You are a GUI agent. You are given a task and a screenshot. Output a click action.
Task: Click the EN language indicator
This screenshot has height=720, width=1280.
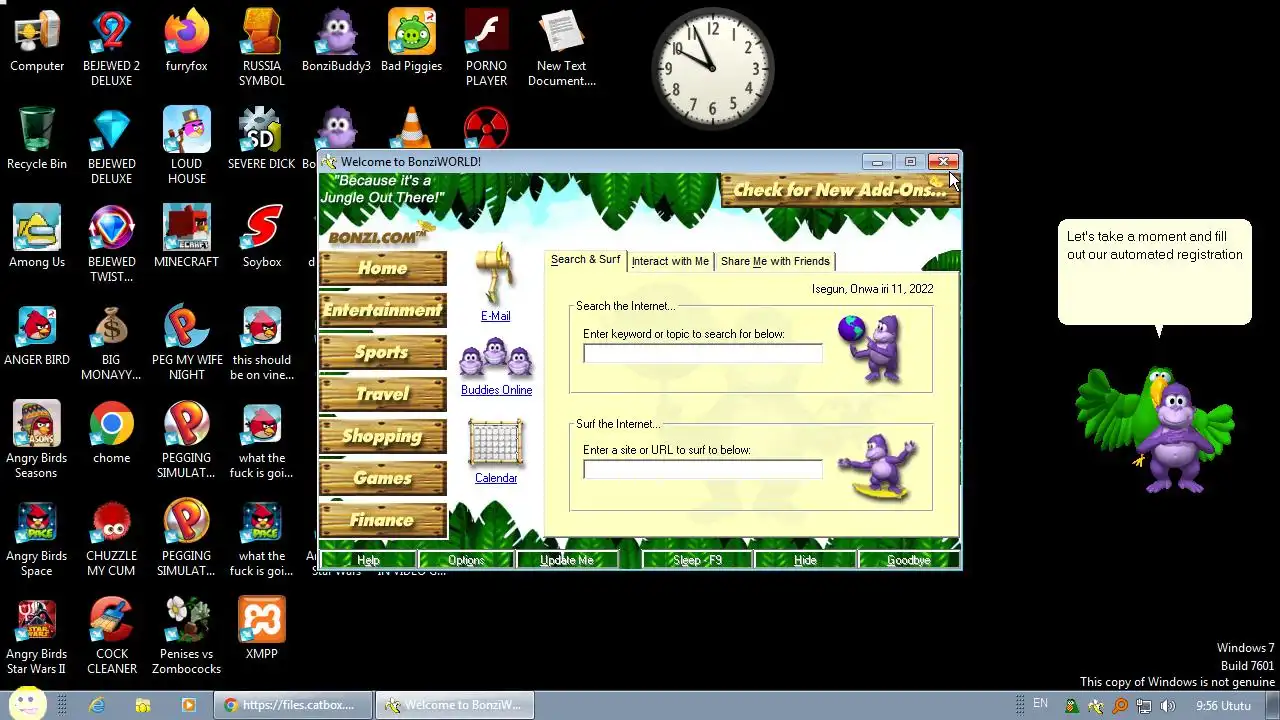click(1040, 704)
